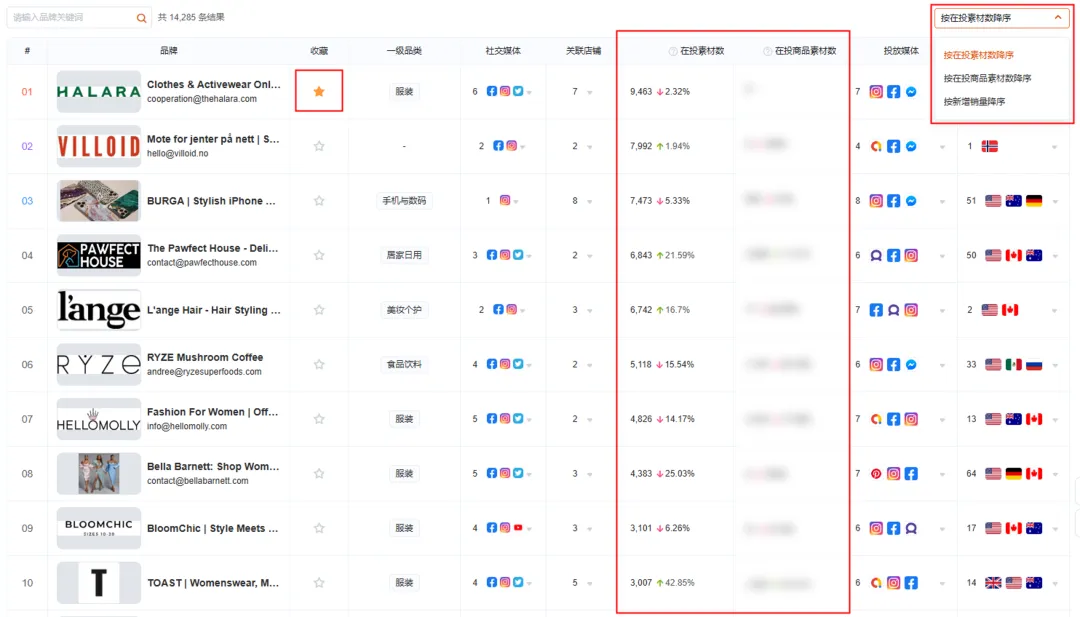Click Canada flag in L'ange row

1010,310
